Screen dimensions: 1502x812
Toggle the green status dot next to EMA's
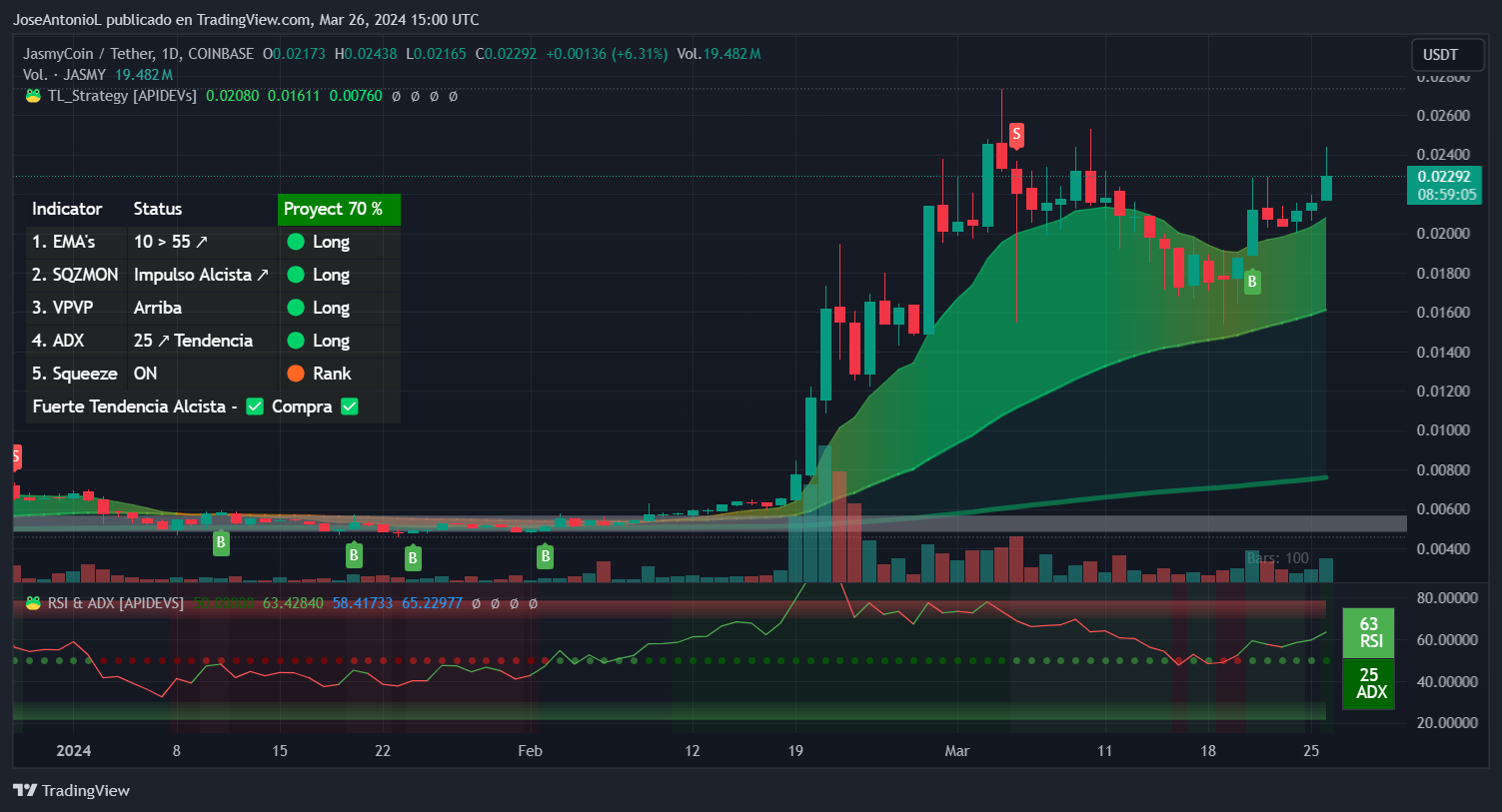pyautogui.click(x=296, y=242)
